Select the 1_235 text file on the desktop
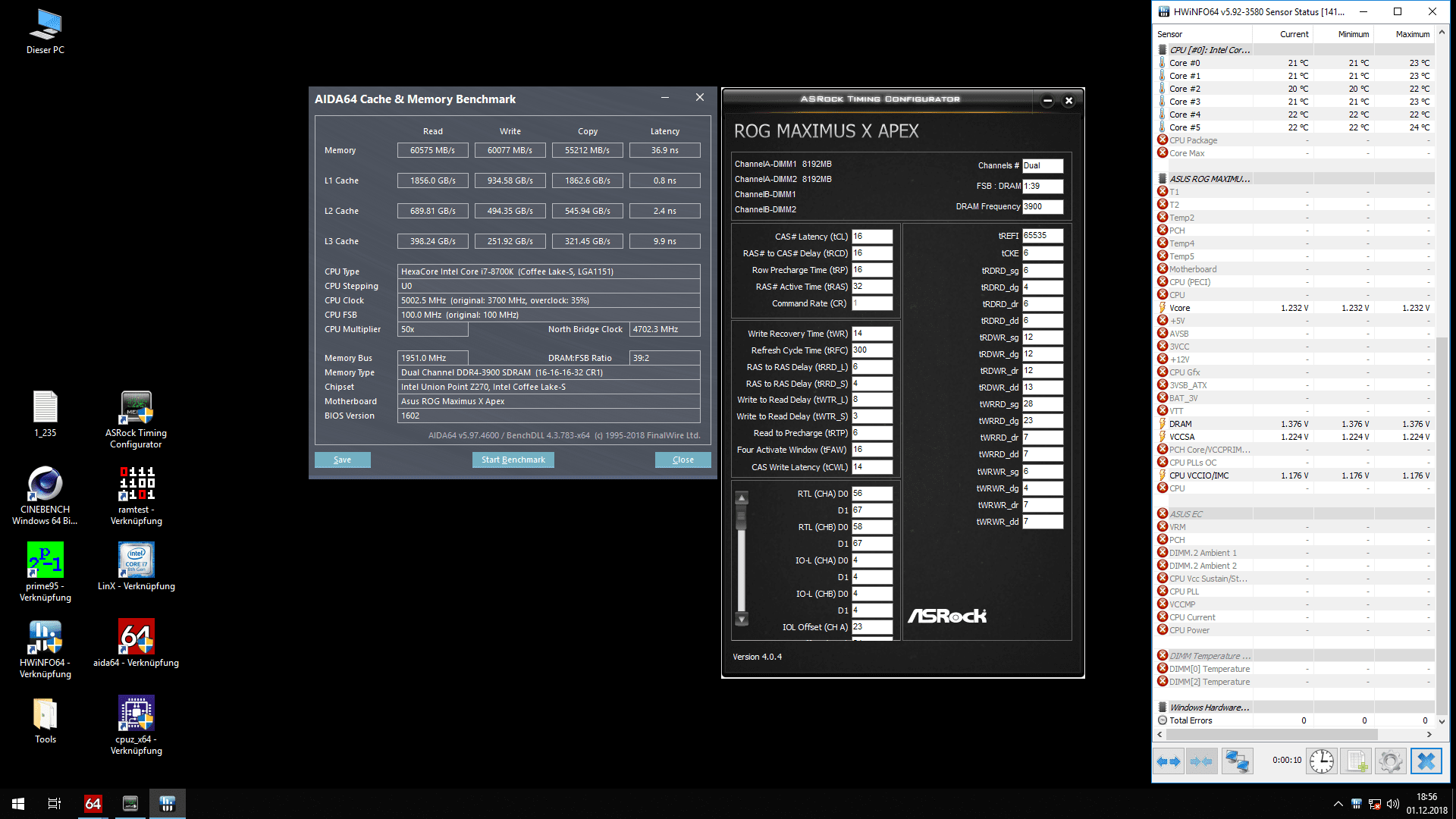This screenshot has height=819, width=1456. click(45, 414)
